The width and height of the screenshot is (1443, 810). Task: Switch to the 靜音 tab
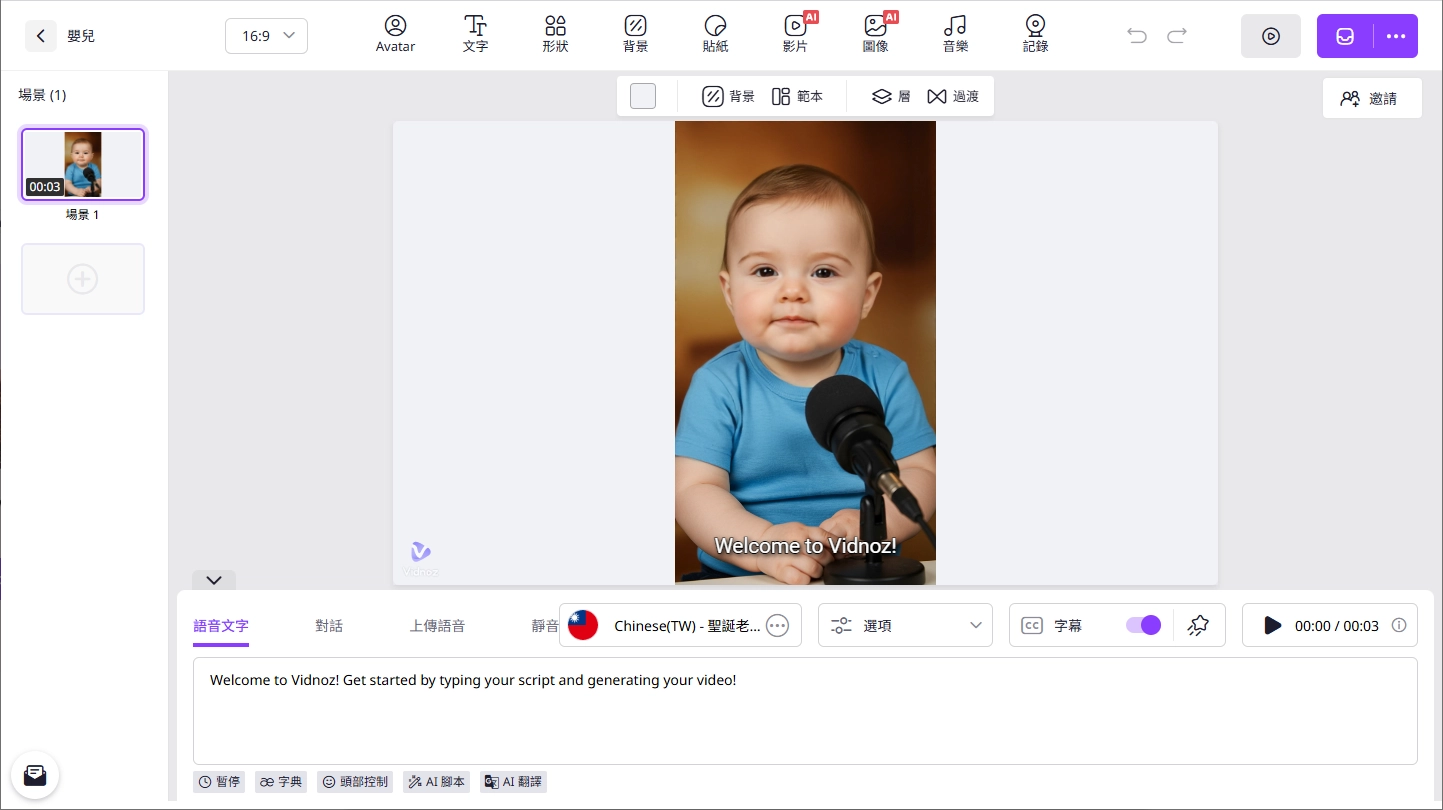click(545, 626)
